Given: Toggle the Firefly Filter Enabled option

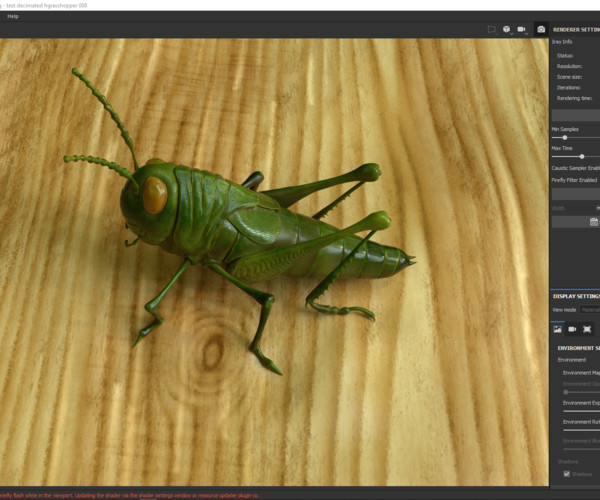Looking at the screenshot, I should click(575, 180).
